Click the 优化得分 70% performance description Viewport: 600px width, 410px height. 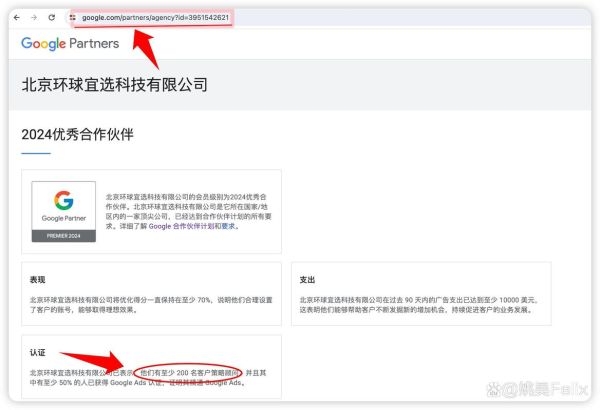coord(151,305)
